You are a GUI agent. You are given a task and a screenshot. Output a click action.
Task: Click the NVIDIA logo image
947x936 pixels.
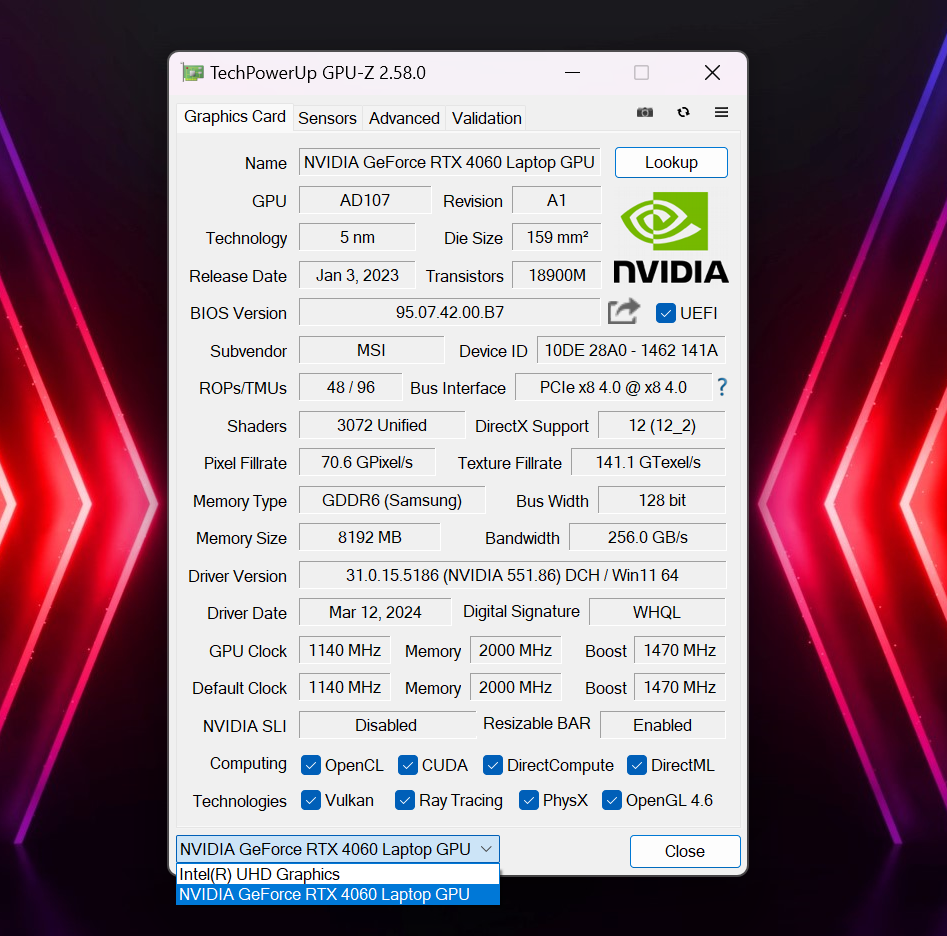pos(670,237)
